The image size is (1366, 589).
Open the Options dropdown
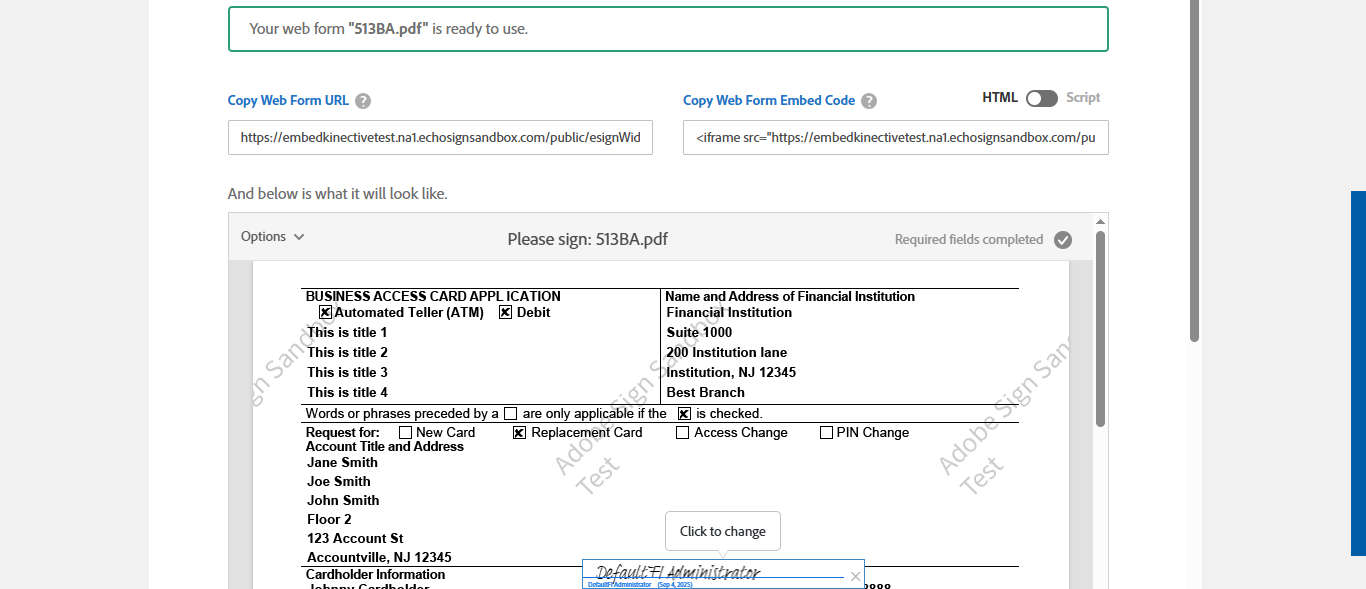(272, 237)
